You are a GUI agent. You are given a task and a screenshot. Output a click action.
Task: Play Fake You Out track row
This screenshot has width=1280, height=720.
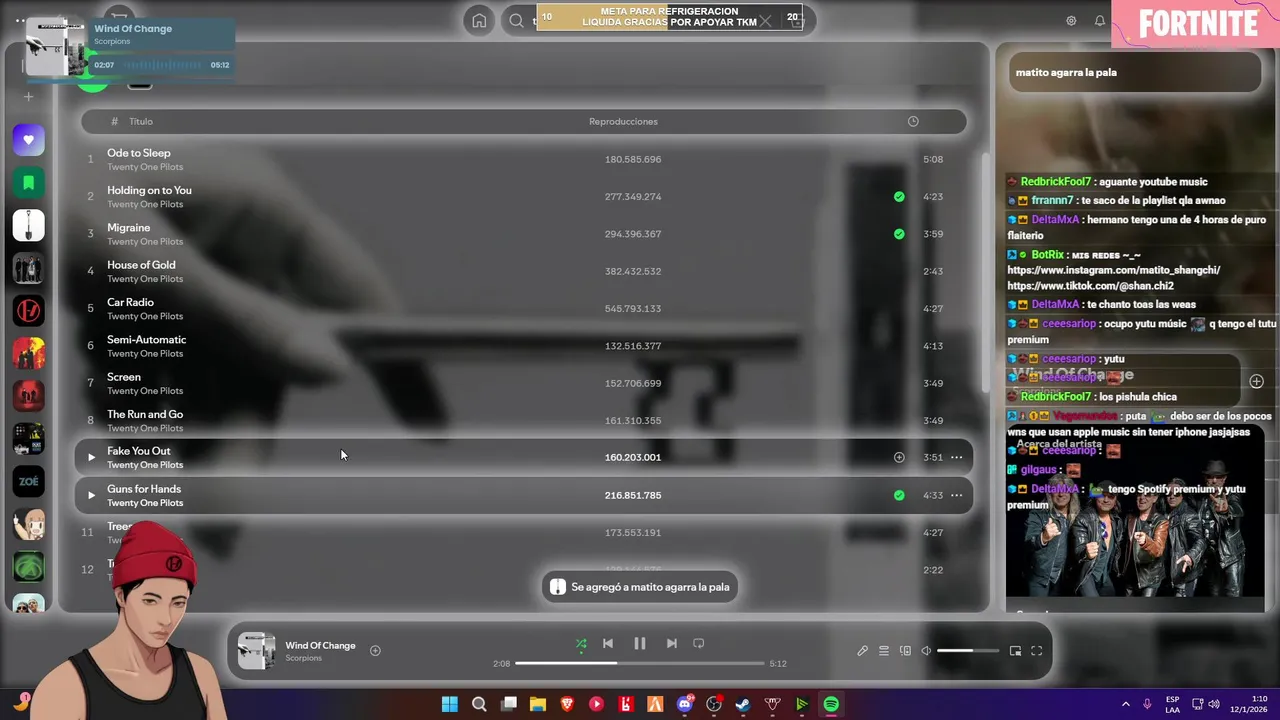pyautogui.click(x=91, y=457)
